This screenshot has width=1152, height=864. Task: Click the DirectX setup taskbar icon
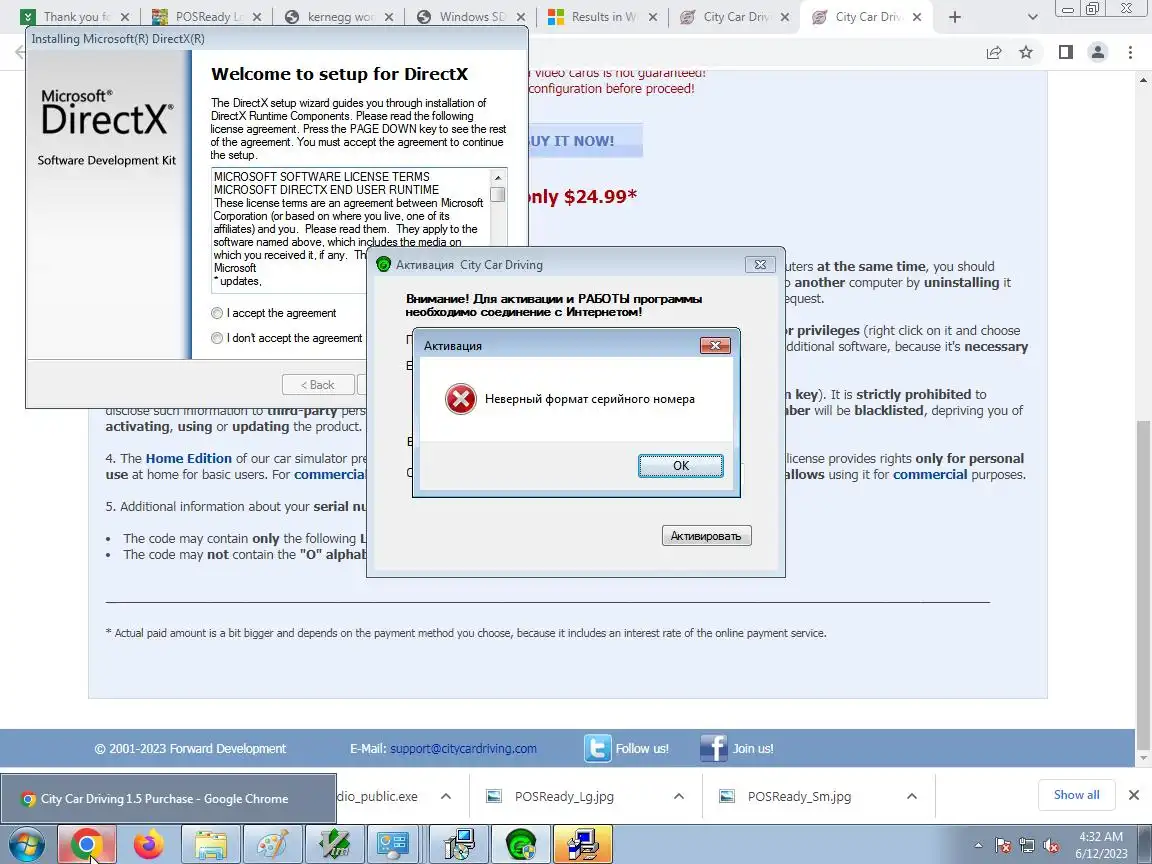pos(583,845)
